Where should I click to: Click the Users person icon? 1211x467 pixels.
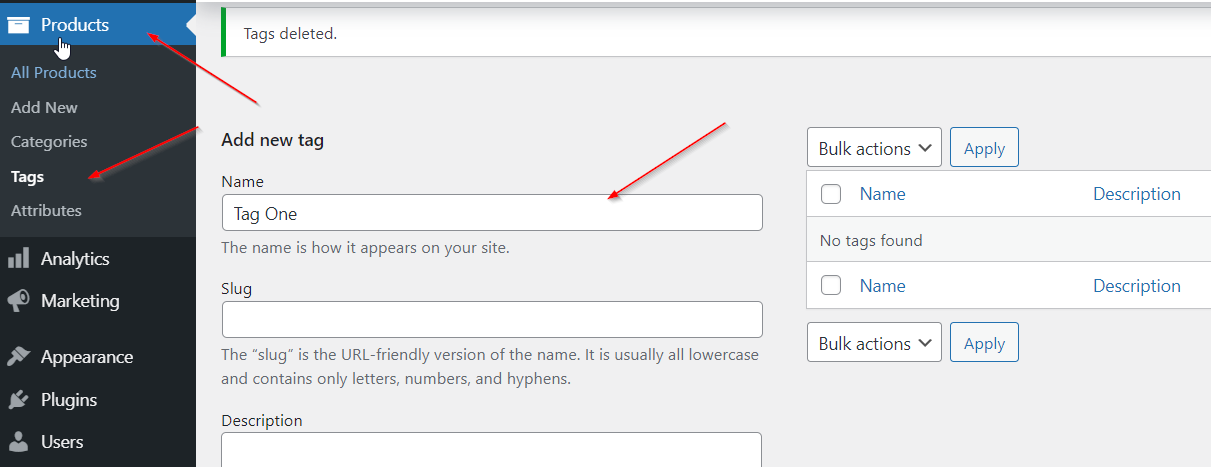click(18, 442)
